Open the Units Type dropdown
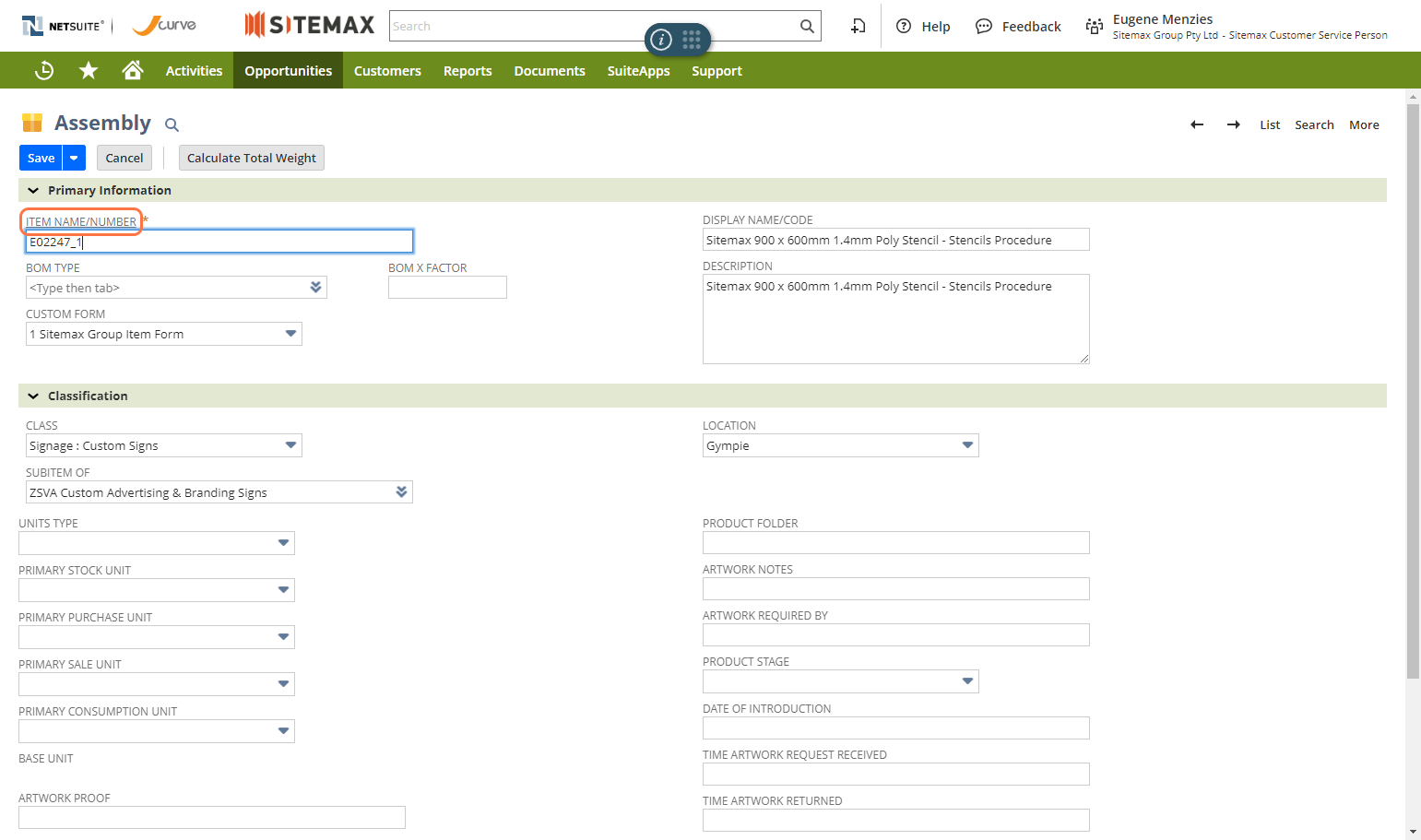 [x=283, y=542]
